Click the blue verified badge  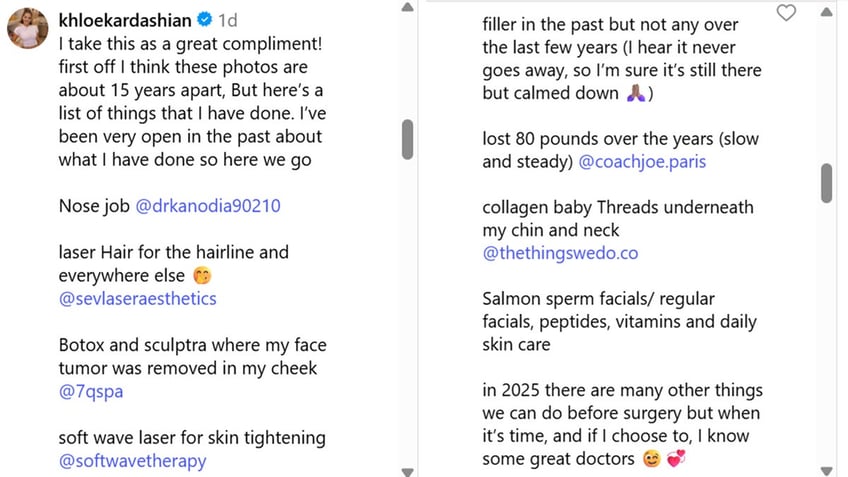204,20
